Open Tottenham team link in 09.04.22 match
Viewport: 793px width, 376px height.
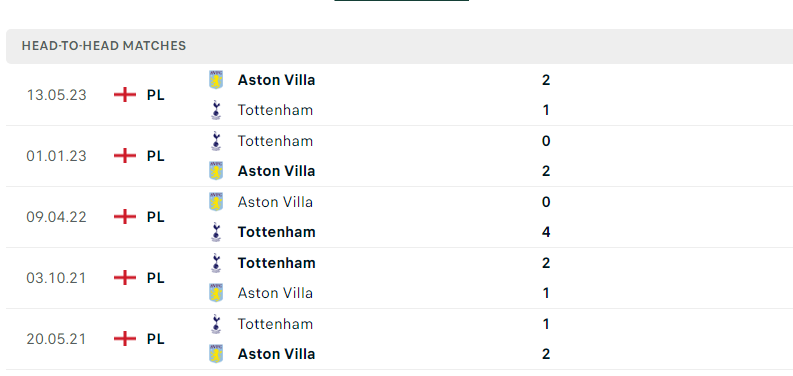tap(277, 232)
